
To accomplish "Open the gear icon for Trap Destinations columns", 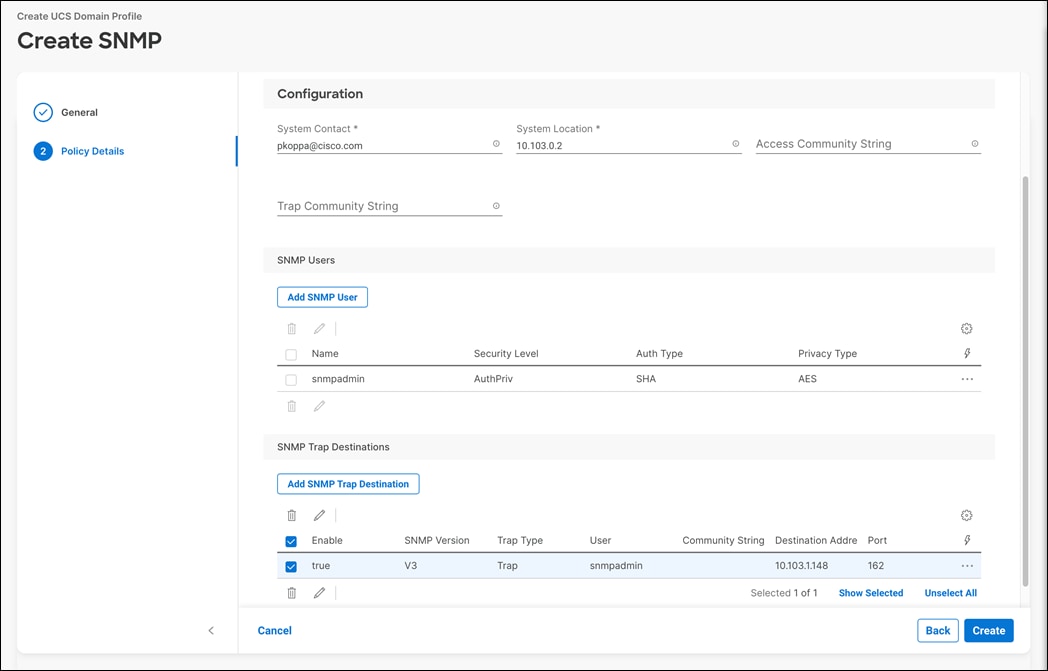I will click(966, 515).
